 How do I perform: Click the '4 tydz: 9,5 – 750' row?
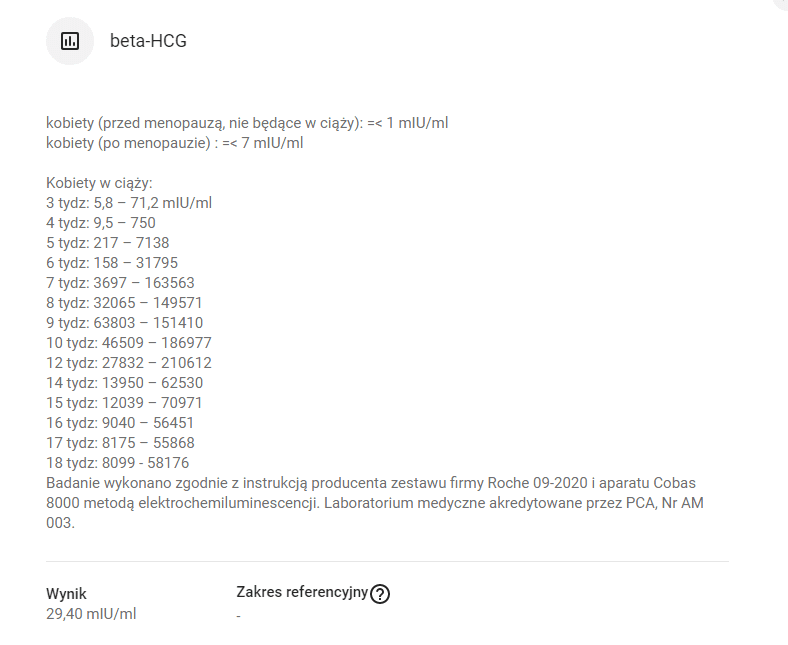pyautogui.click(x=101, y=223)
